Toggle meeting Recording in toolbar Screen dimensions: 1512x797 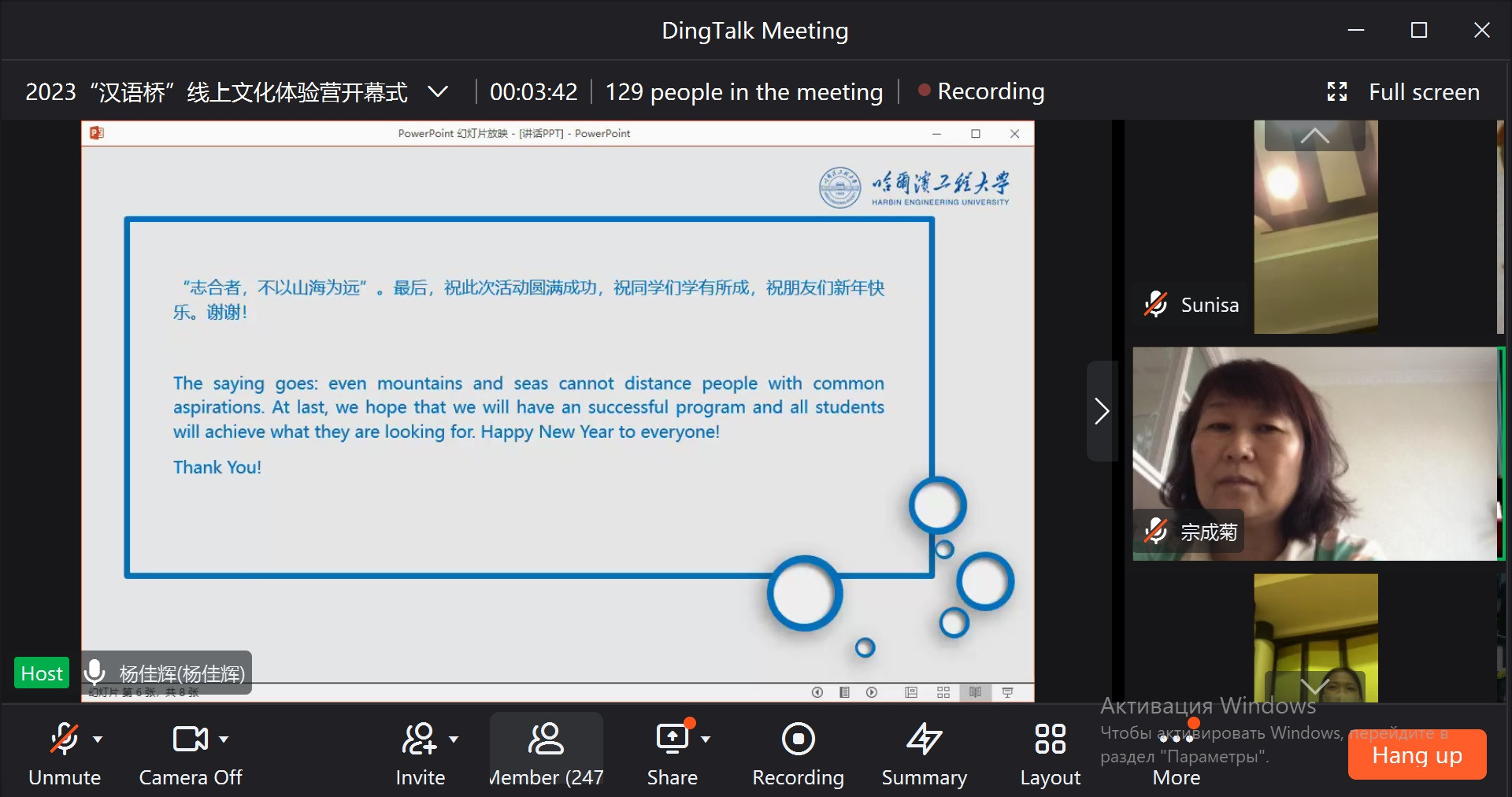(x=798, y=753)
